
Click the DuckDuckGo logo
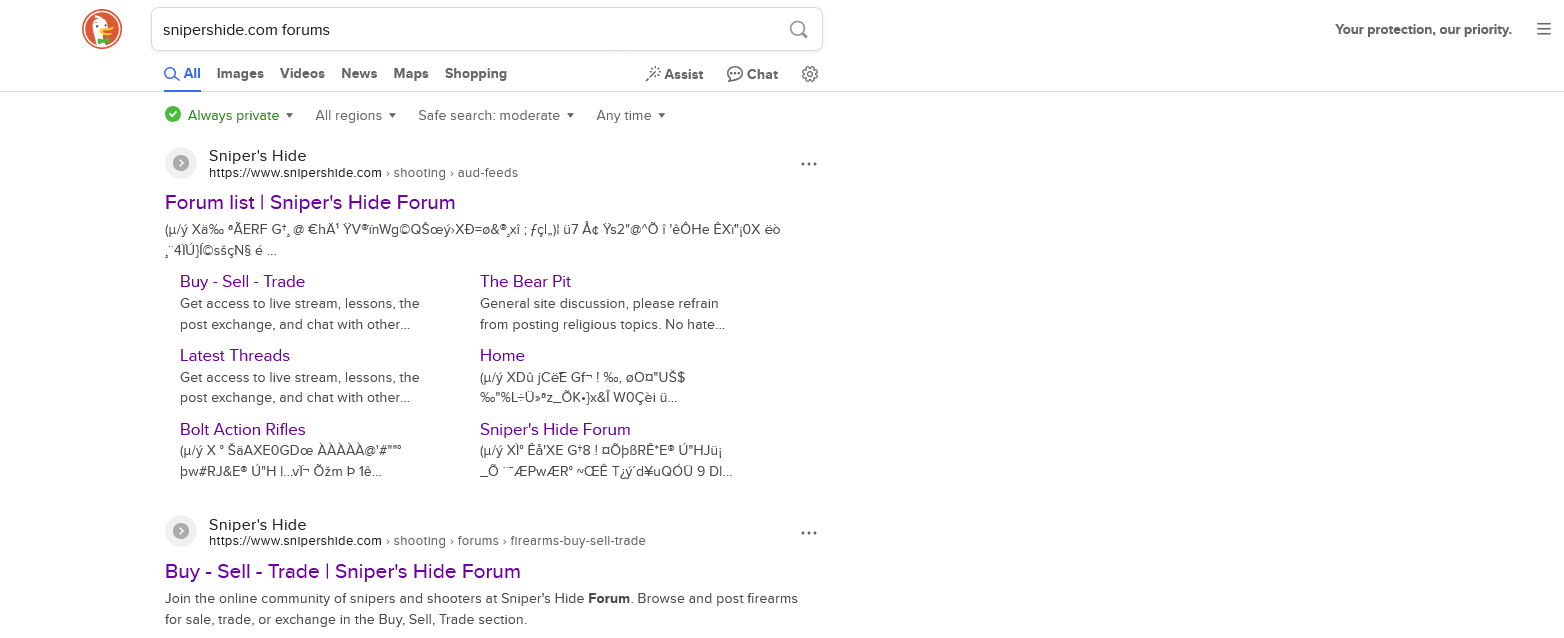(102, 29)
